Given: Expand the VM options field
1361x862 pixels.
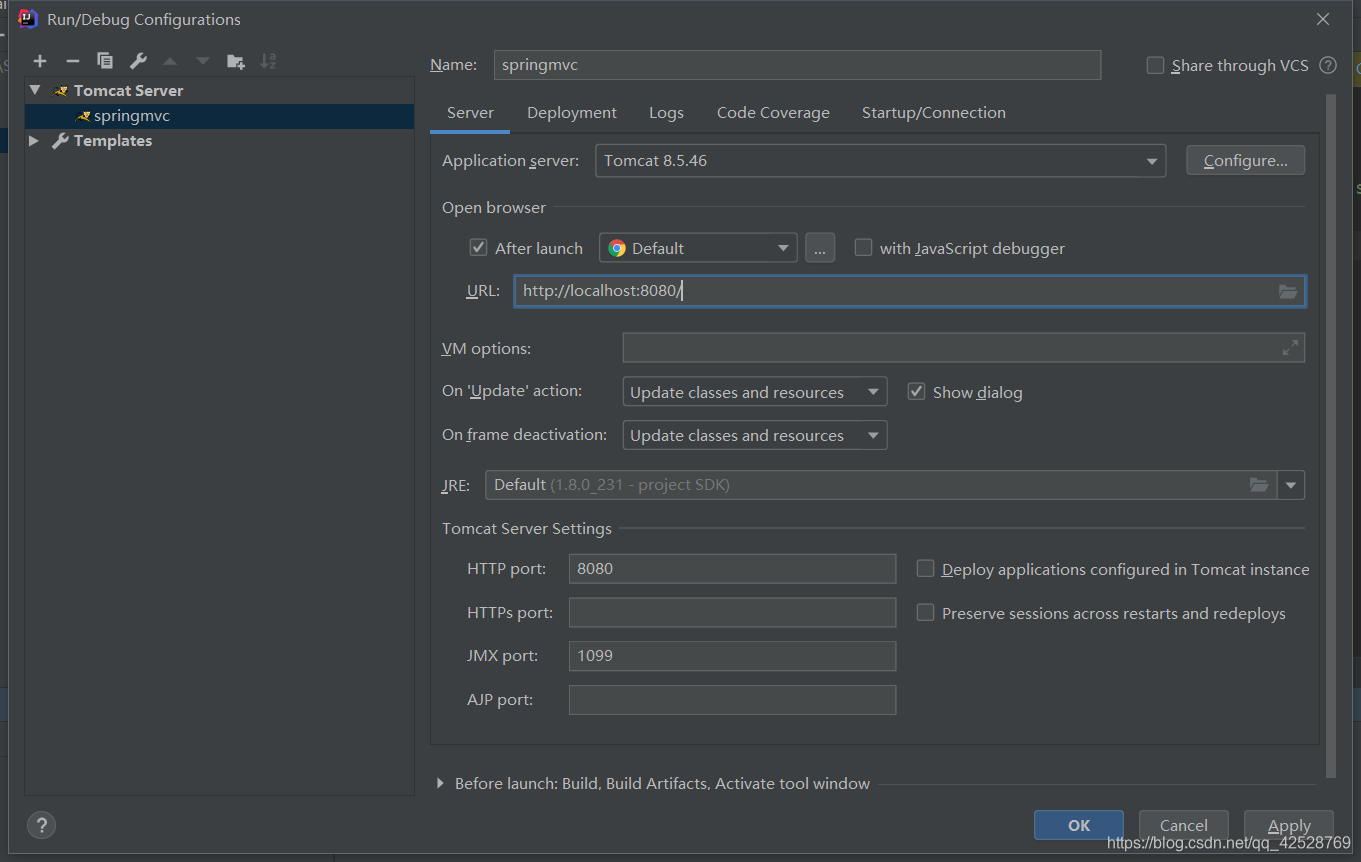Looking at the screenshot, I should pos(1290,348).
